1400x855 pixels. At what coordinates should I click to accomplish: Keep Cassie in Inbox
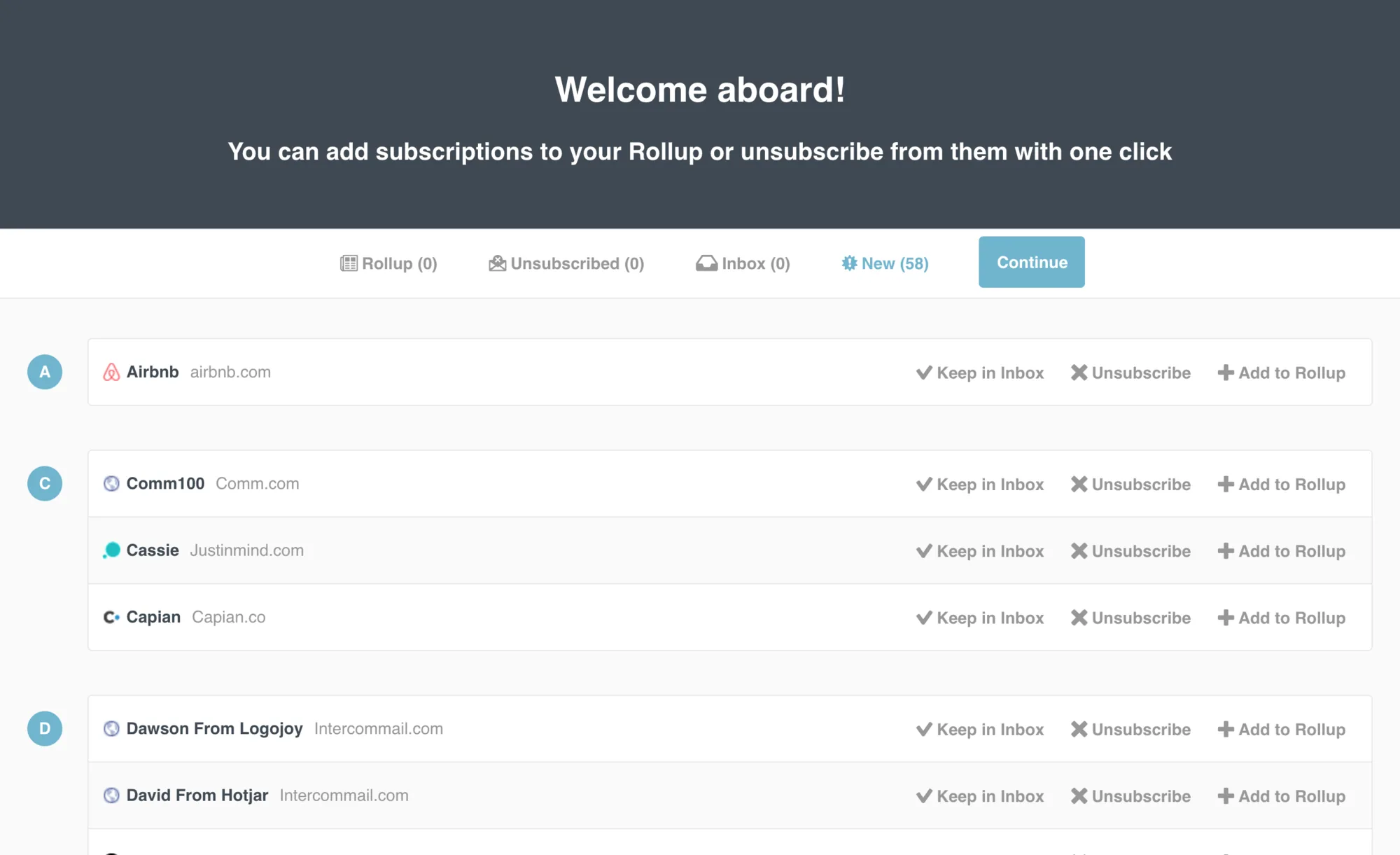[980, 551]
